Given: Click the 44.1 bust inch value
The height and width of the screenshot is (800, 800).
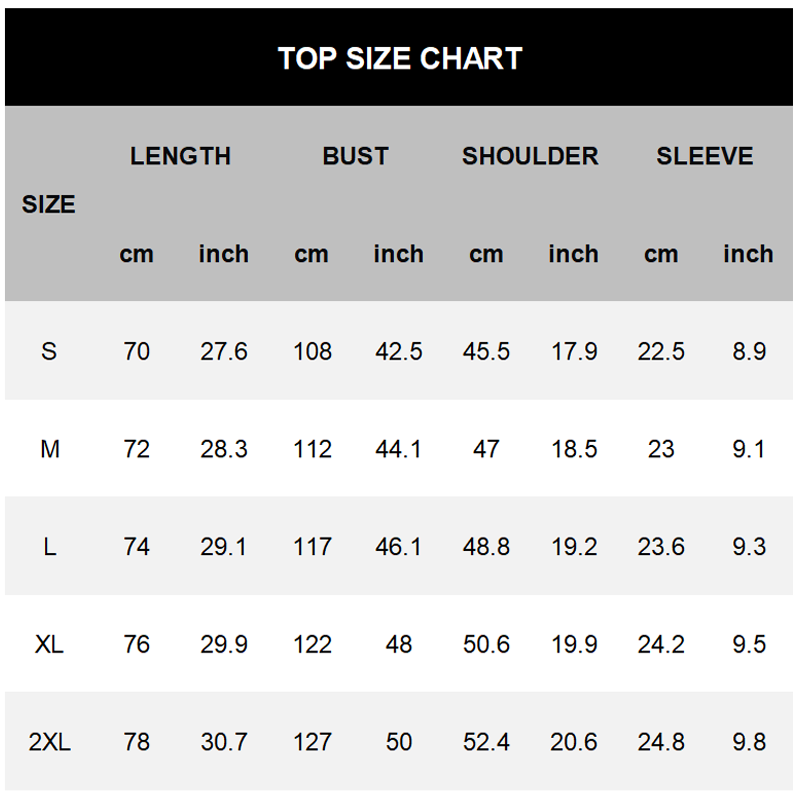Looking at the screenshot, I should (x=398, y=449).
